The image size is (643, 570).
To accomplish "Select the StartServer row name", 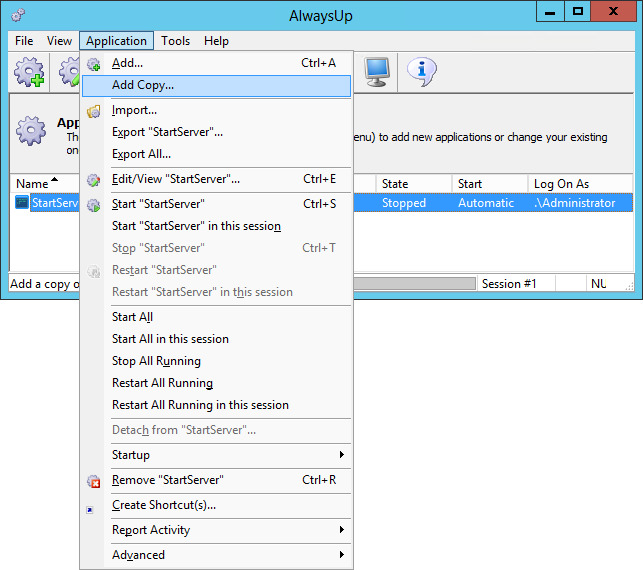I will (55, 203).
